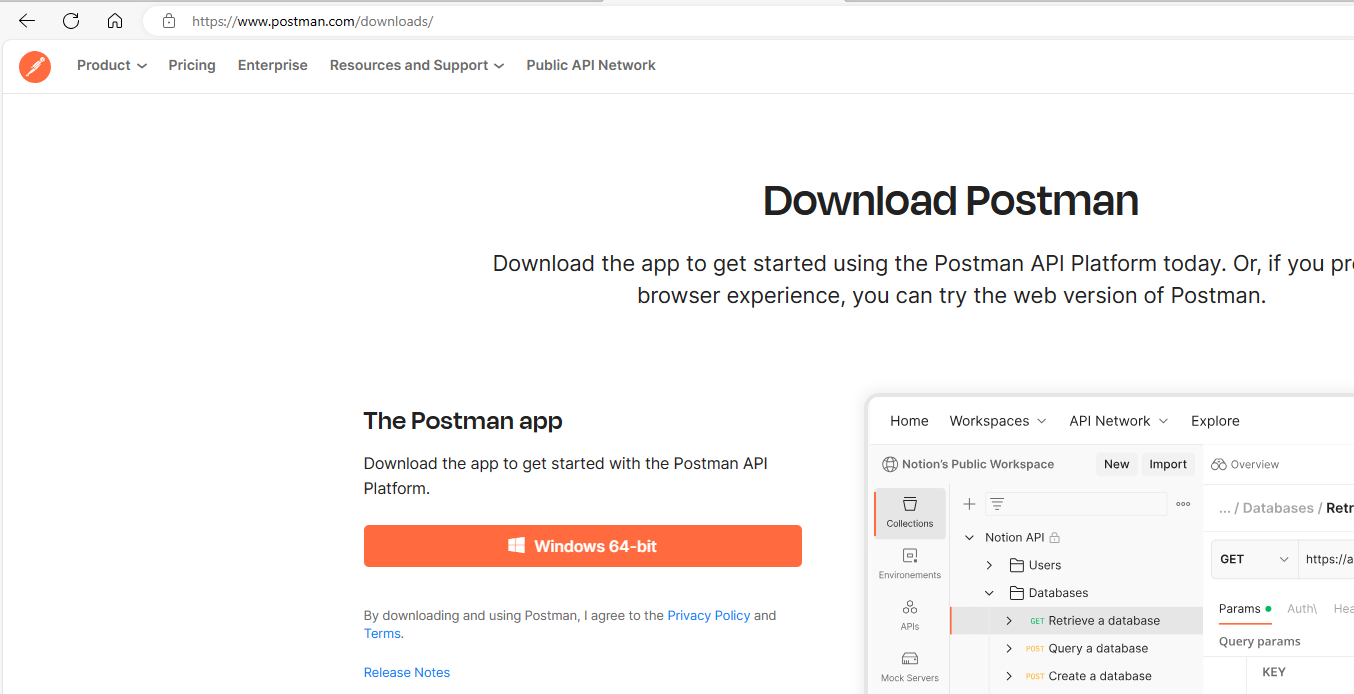The width and height of the screenshot is (1354, 694).
Task: Click the Databases breadcrumb
Action: tap(1278, 508)
